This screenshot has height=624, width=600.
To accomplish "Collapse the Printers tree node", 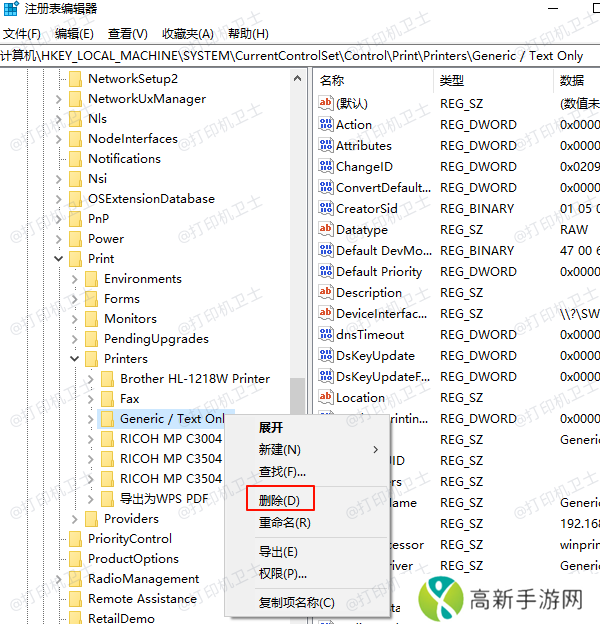I will pyautogui.click(x=75, y=359).
